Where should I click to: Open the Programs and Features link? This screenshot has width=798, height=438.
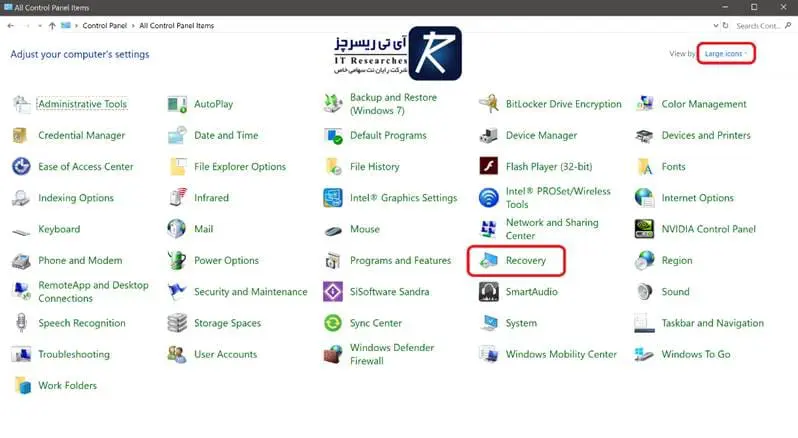click(x=400, y=261)
